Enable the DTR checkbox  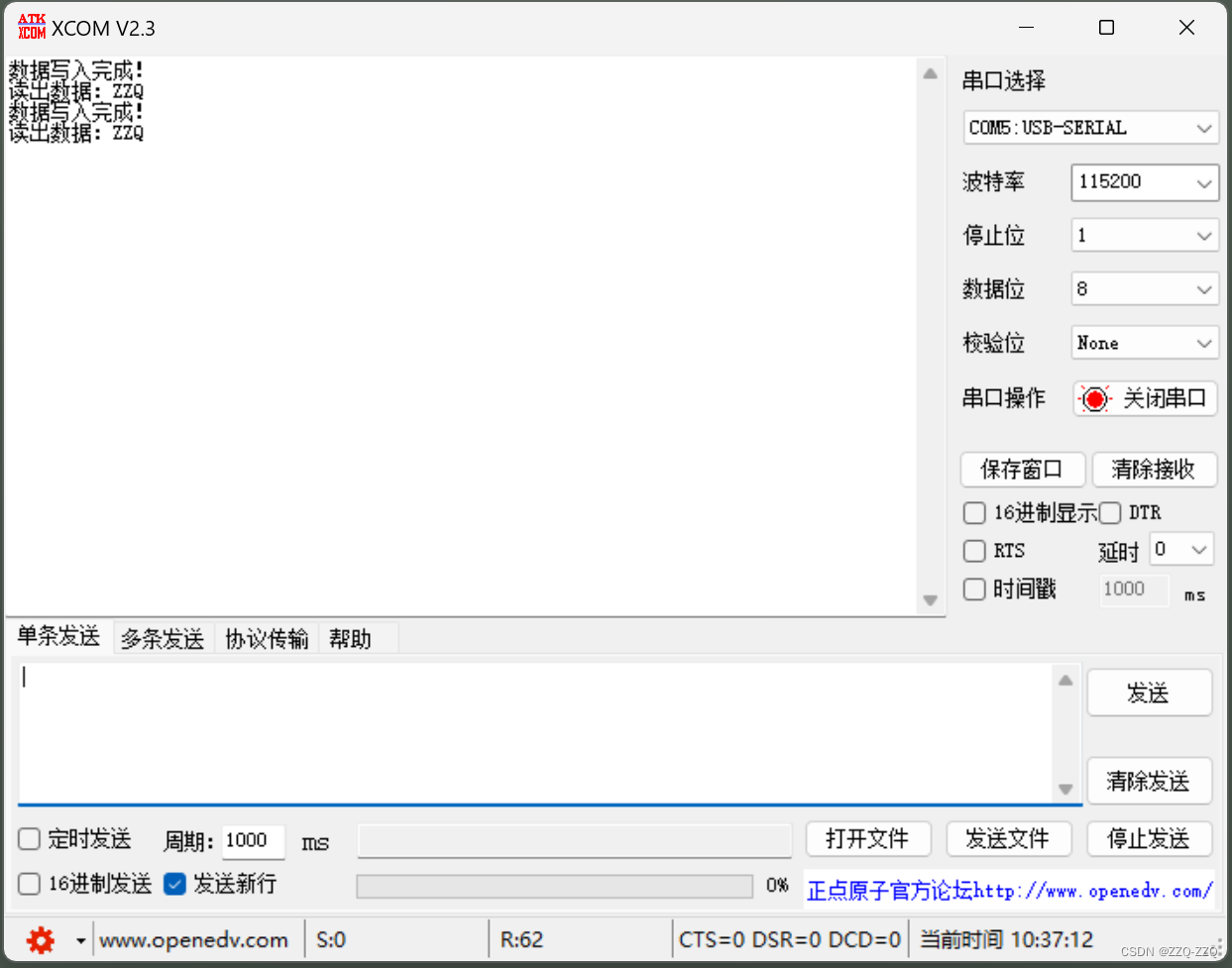[1110, 512]
